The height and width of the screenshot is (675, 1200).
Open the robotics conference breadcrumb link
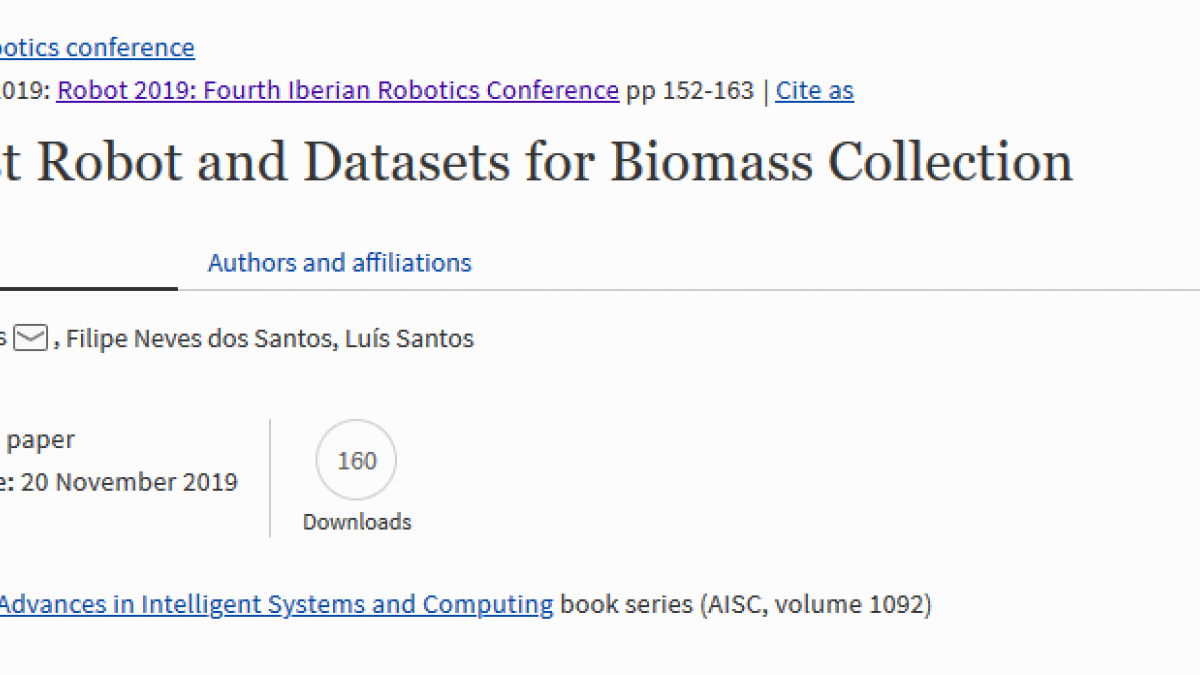(97, 47)
